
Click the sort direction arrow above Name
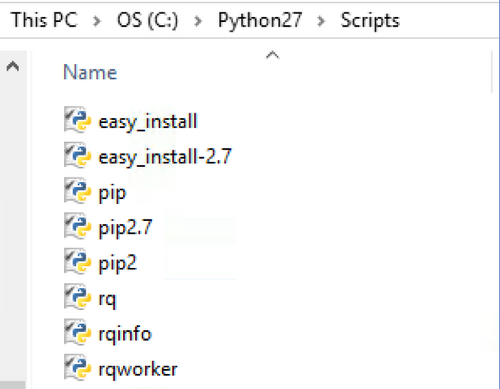(x=272, y=55)
